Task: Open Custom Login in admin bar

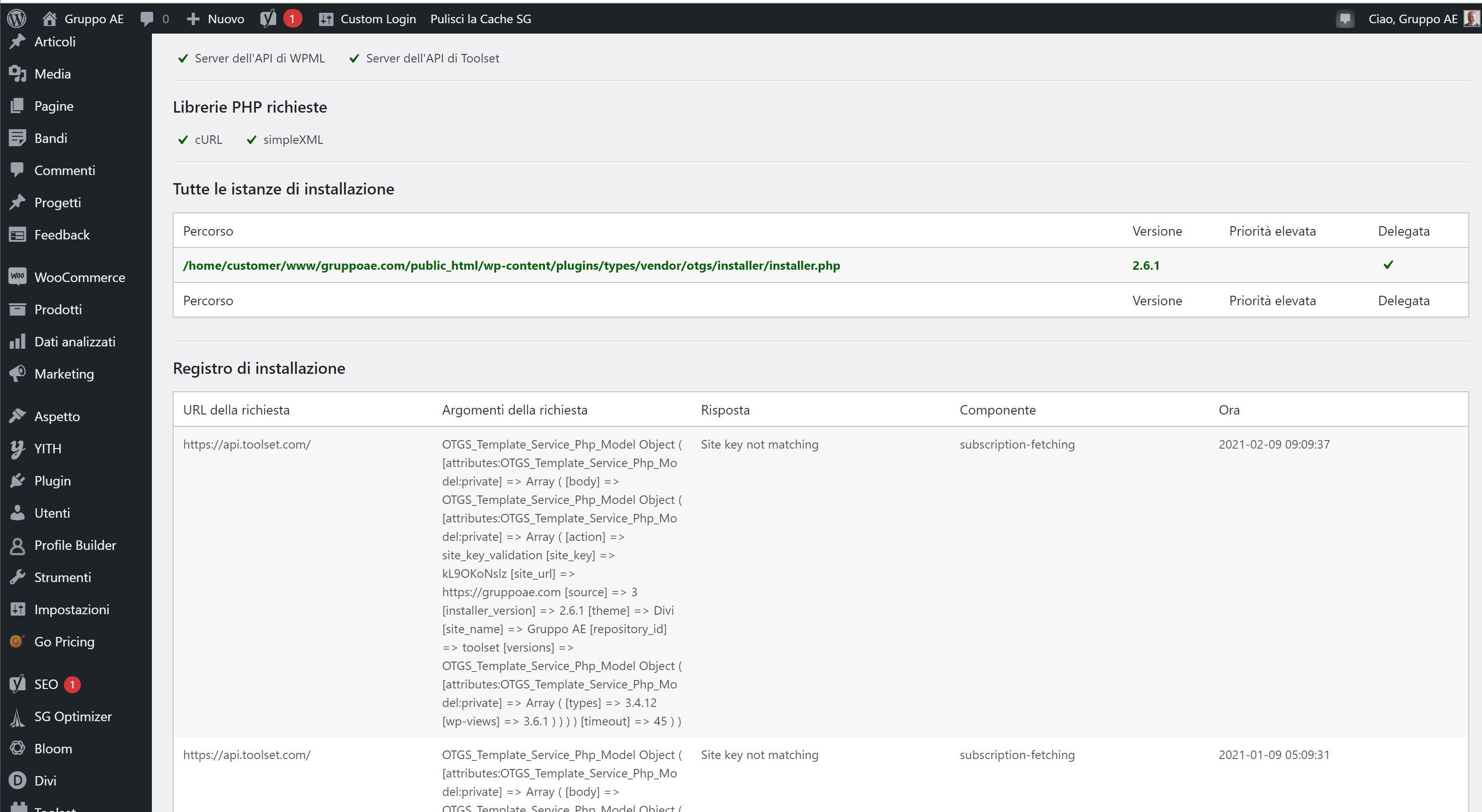Action: click(x=378, y=19)
